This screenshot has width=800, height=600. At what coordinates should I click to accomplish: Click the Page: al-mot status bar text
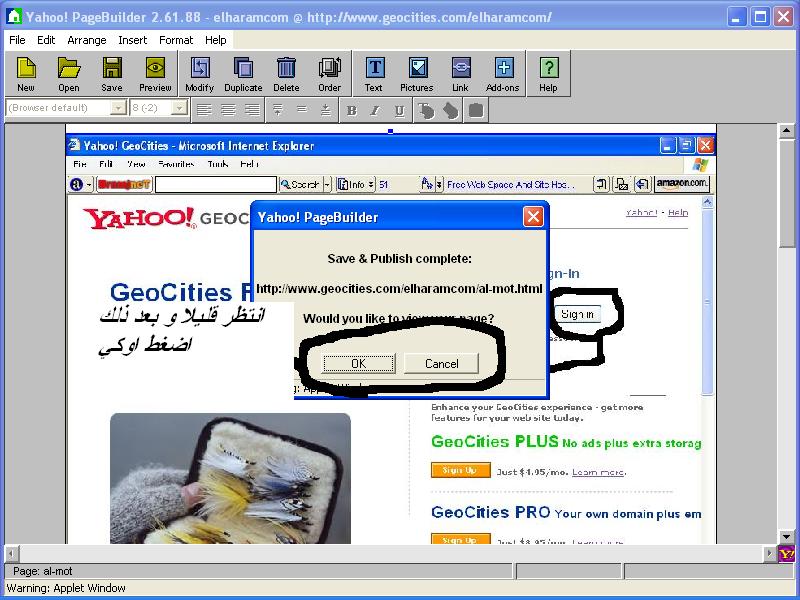(43, 571)
